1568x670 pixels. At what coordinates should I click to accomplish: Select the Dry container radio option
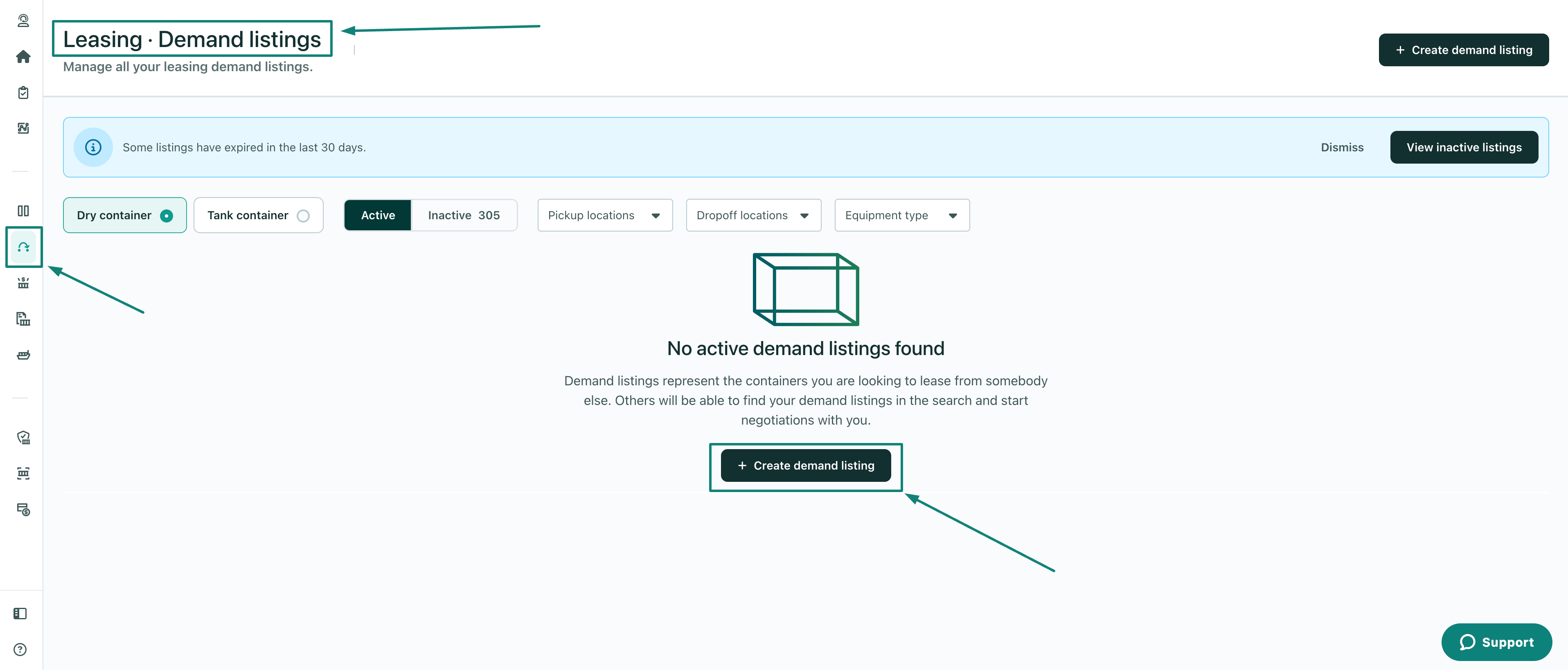pos(125,216)
